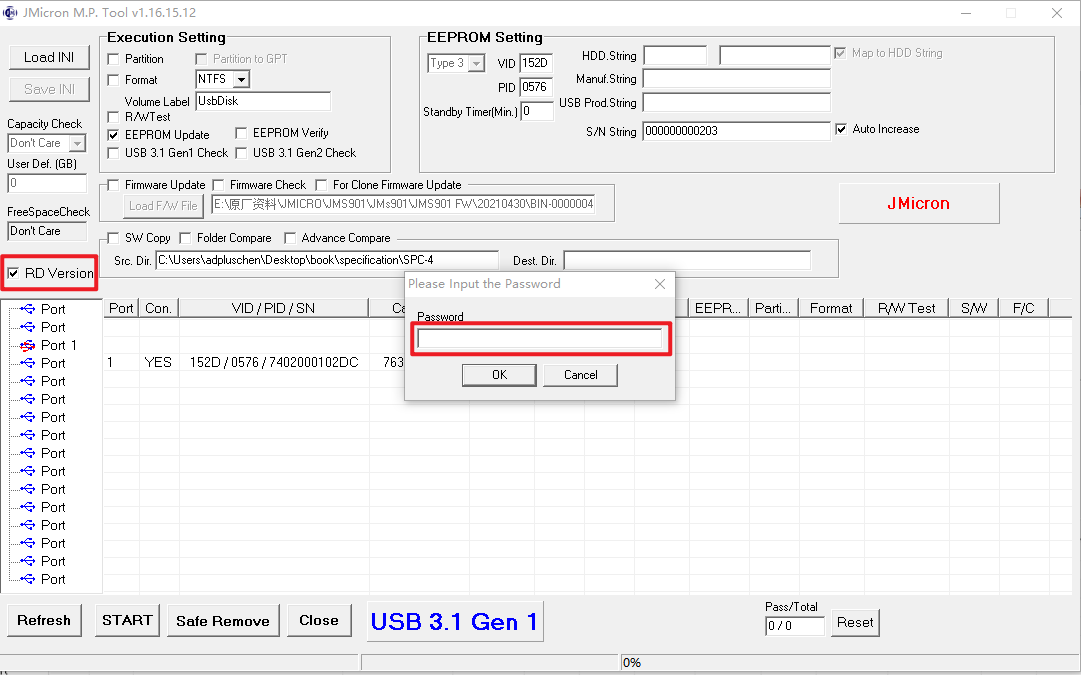The height and width of the screenshot is (675, 1081).
Task: Enable For Clone Firmware Update
Action: (321, 185)
